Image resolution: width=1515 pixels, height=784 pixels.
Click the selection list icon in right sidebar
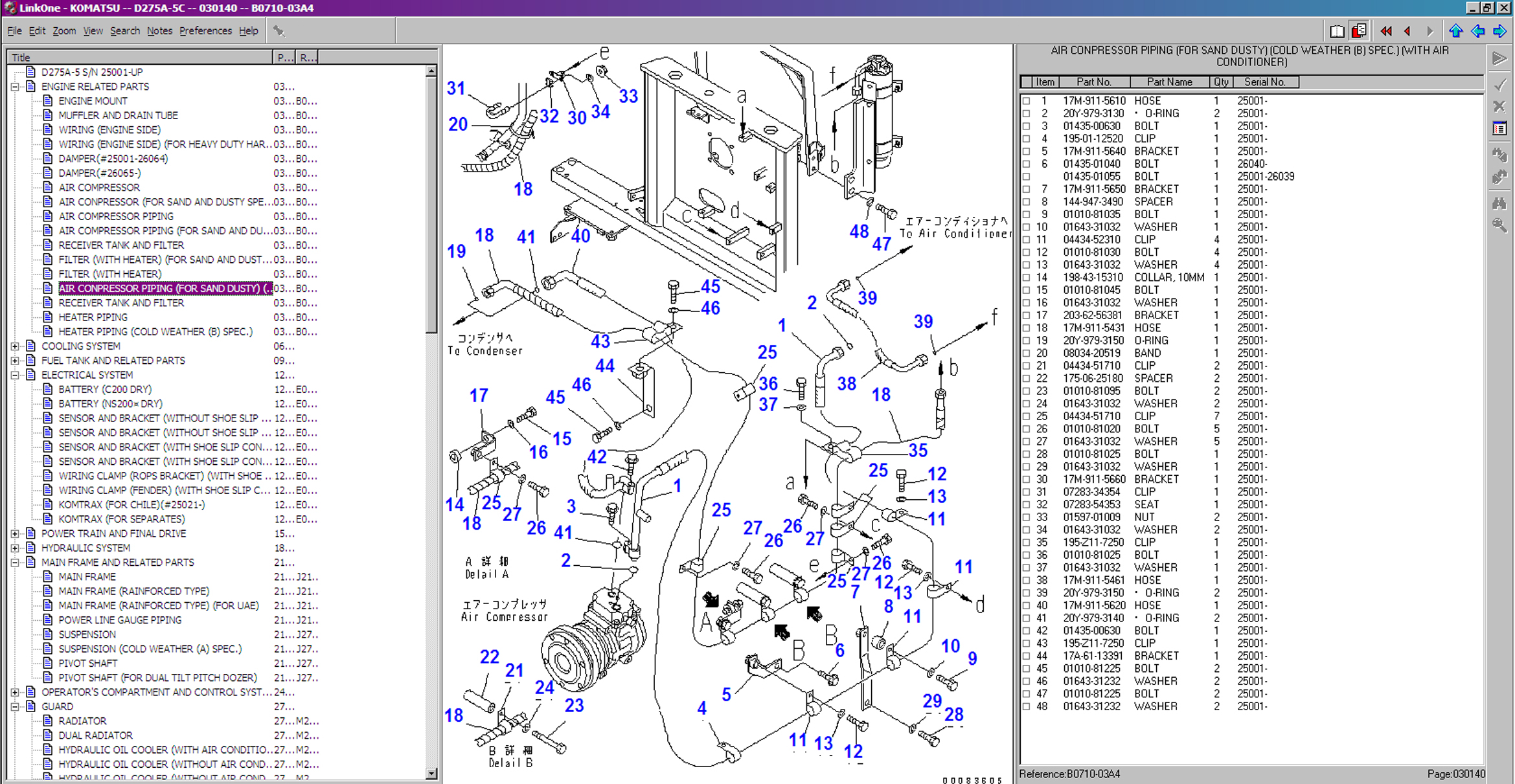pyautogui.click(x=1499, y=129)
